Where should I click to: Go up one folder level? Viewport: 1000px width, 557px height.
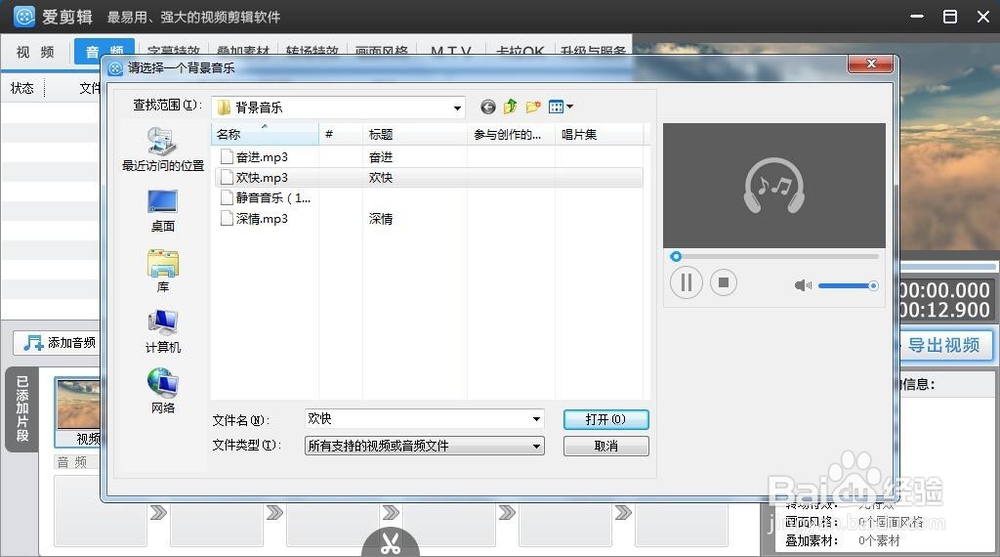click(510, 107)
